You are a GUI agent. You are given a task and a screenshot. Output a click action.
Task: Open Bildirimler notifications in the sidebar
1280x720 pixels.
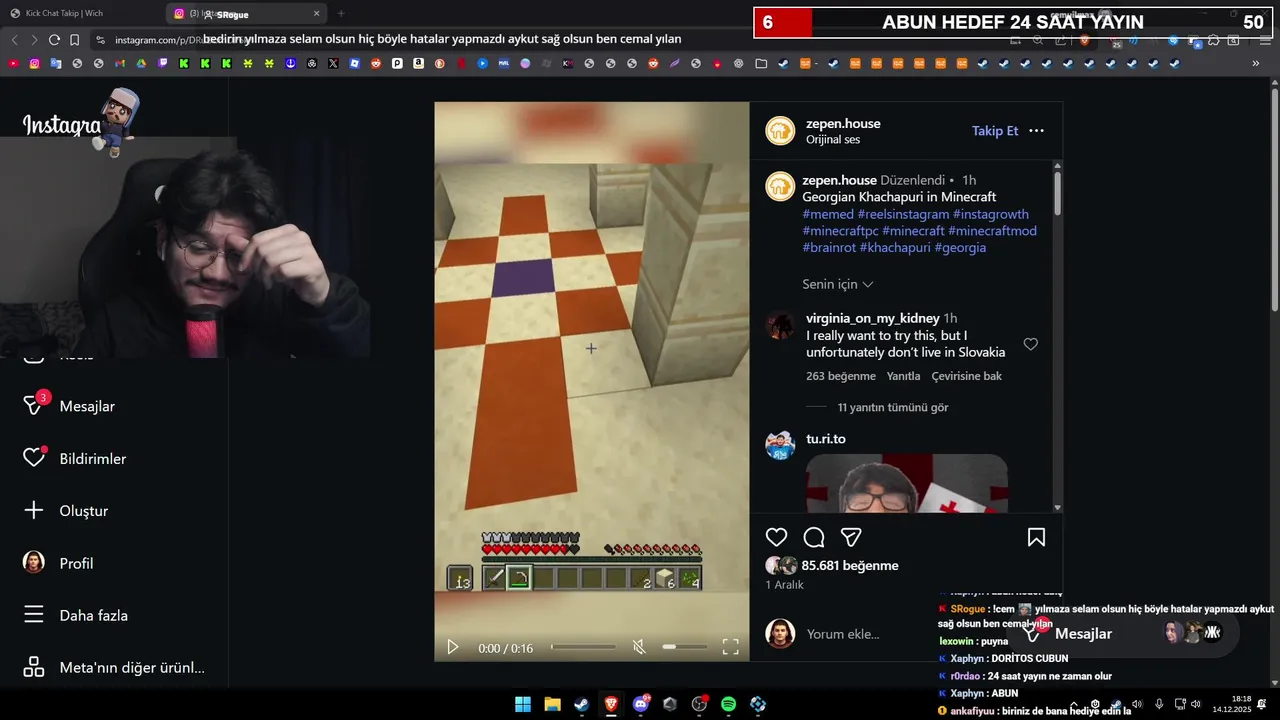[76, 458]
